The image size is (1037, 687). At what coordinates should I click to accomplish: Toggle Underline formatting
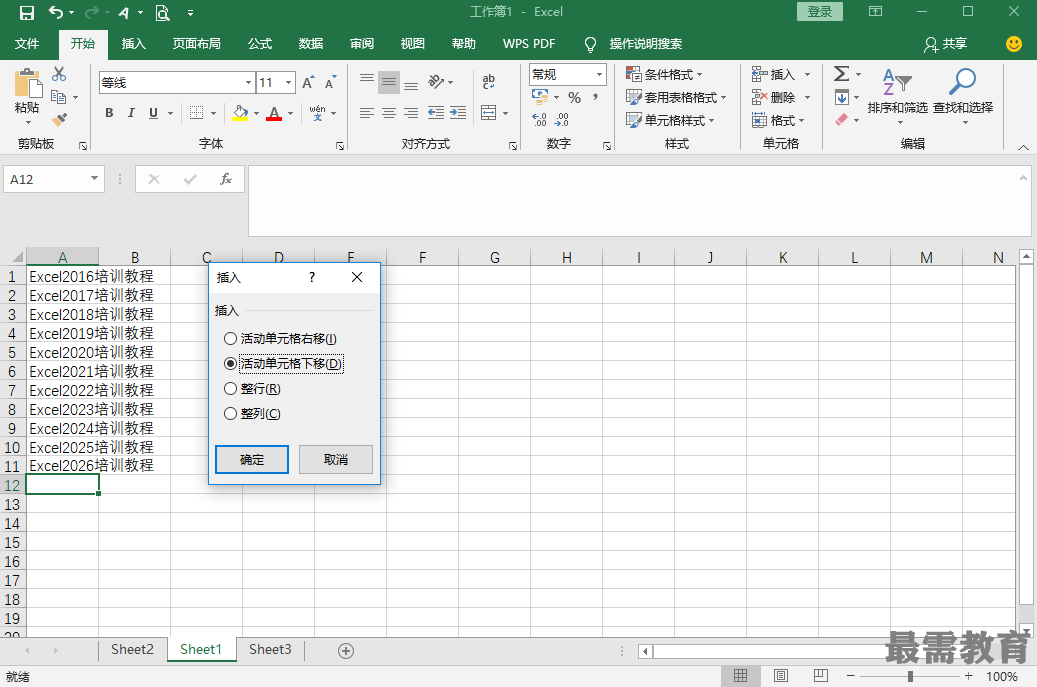(x=153, y=113)
